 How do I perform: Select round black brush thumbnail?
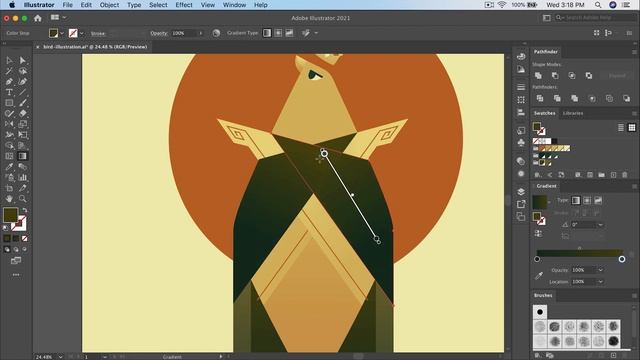pos(540,312)
